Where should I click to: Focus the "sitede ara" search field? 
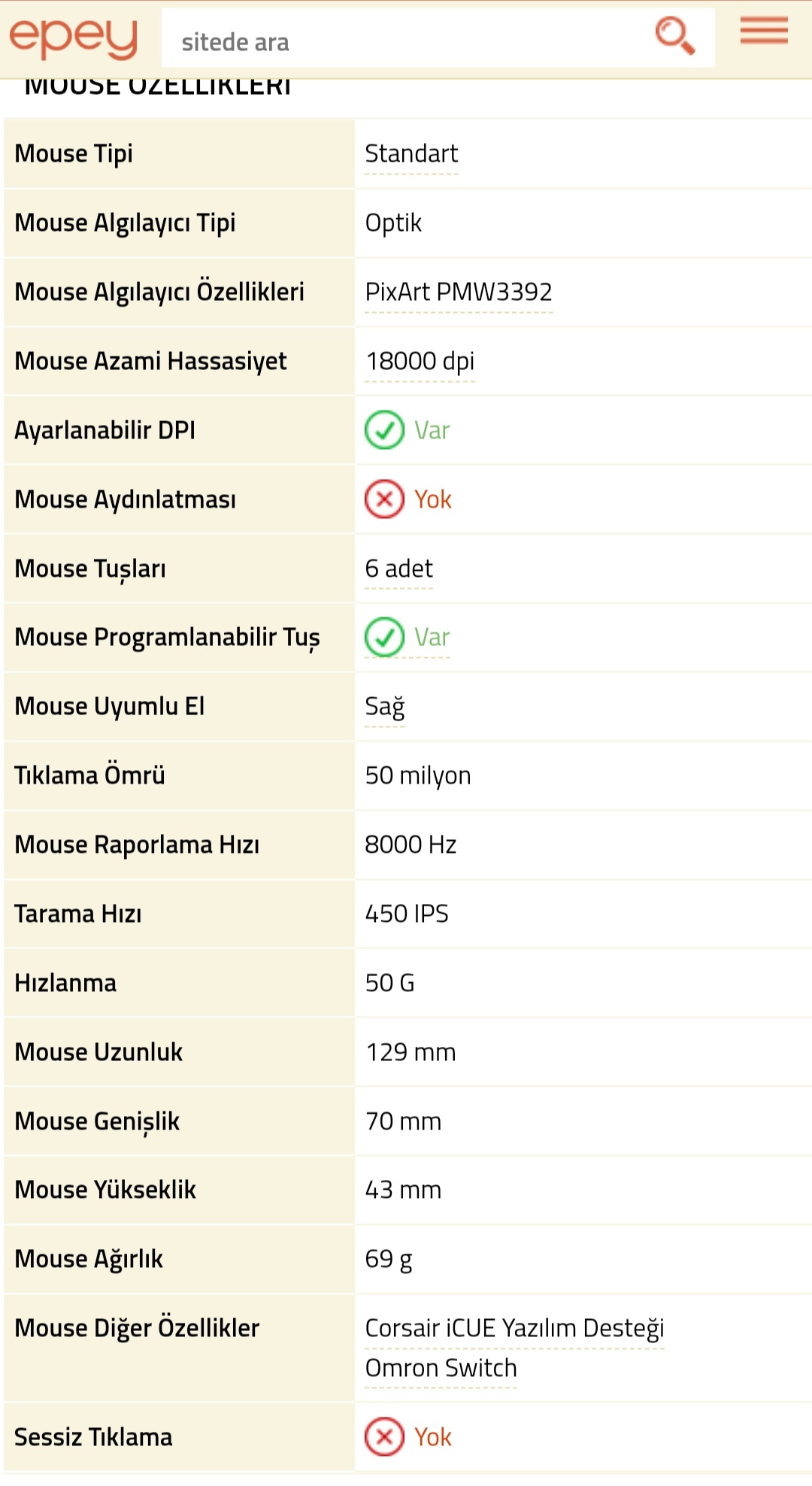pos(406,42)
